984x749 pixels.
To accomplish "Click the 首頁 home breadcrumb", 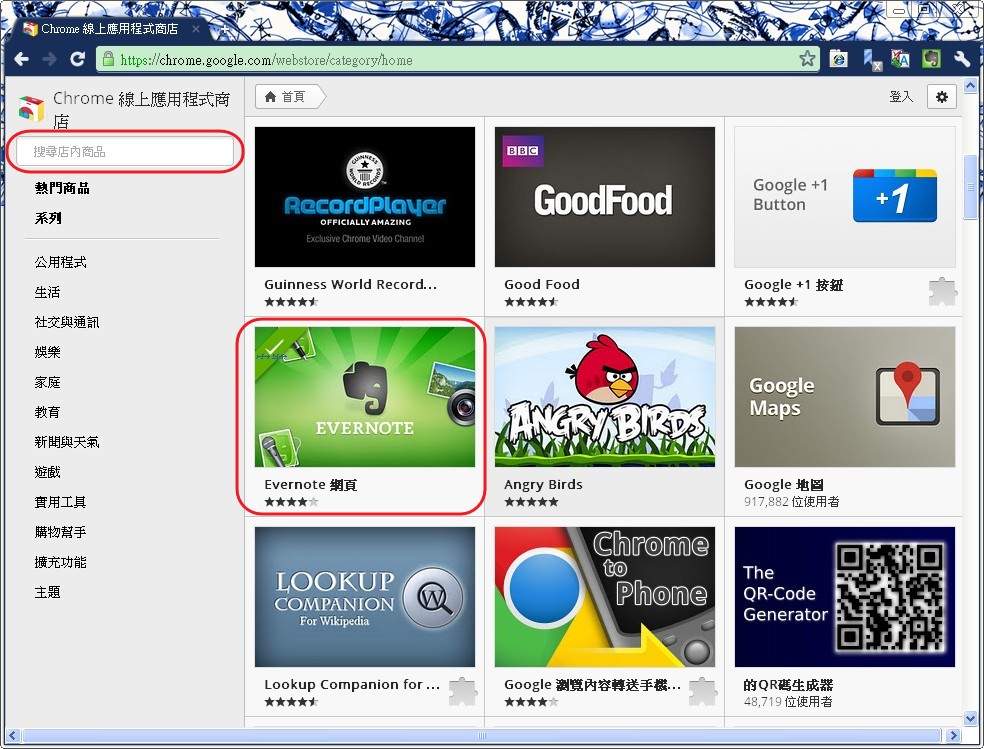I will point(291,97).
